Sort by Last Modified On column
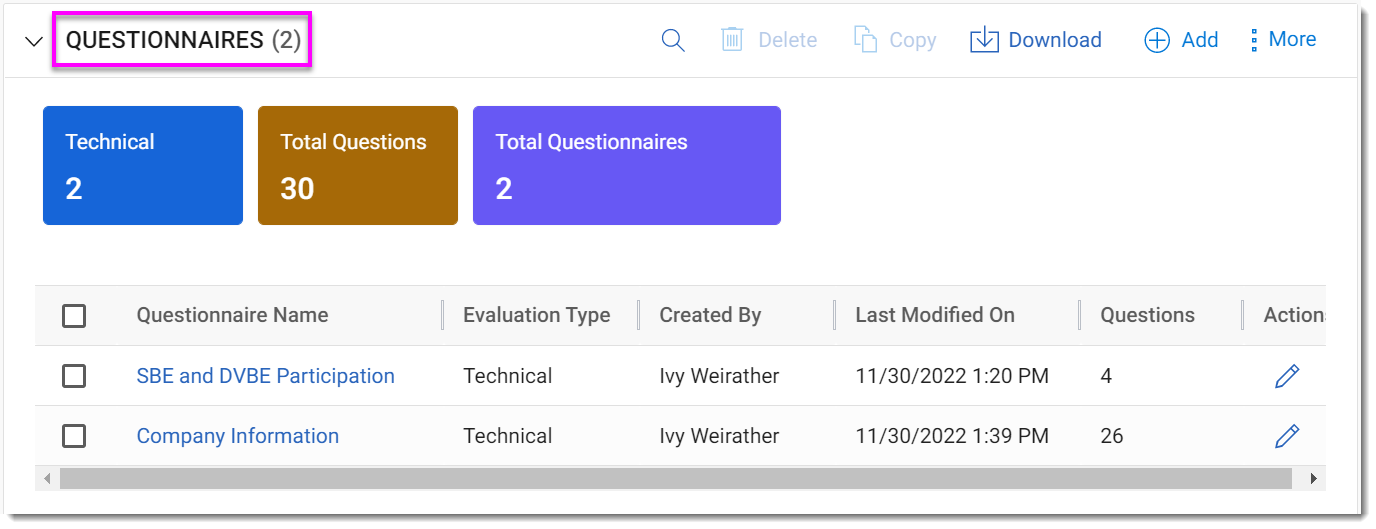The width and height of the screenshot is (1376, 529). coord(935,315)
